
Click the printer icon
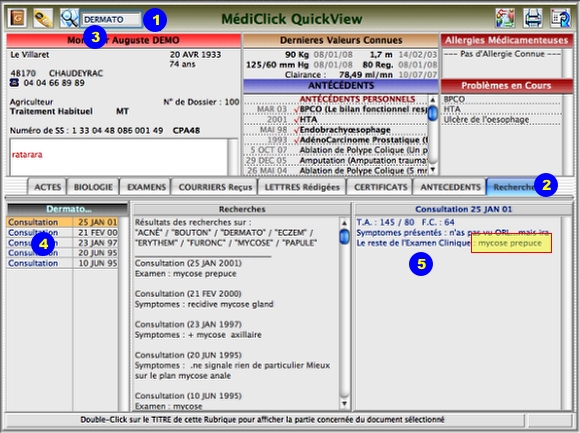tap(532, 18)
